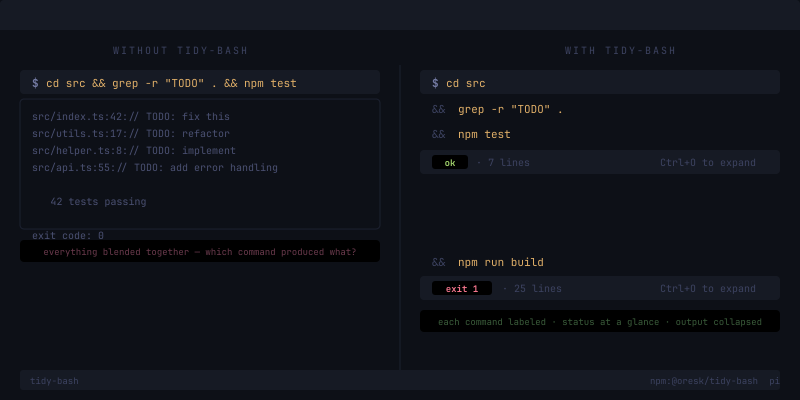
Task: Click the 'grep -r "TODO" .' command row
Action: point(510,109)
